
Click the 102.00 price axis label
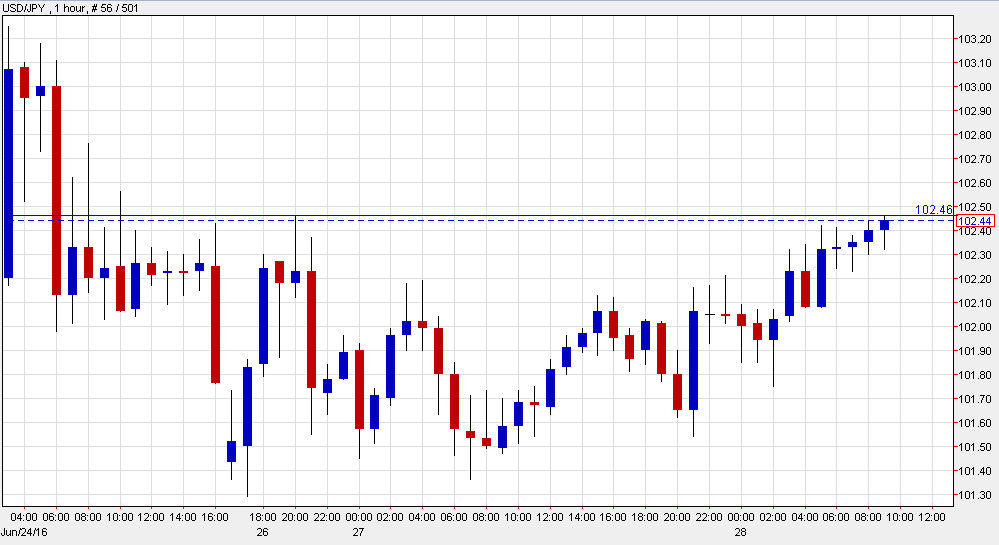975,327
